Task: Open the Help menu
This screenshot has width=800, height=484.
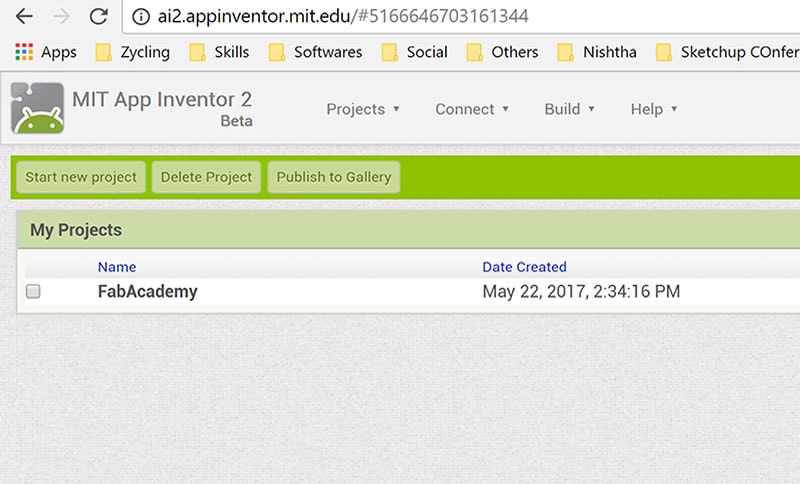Action: coord(654,109)
